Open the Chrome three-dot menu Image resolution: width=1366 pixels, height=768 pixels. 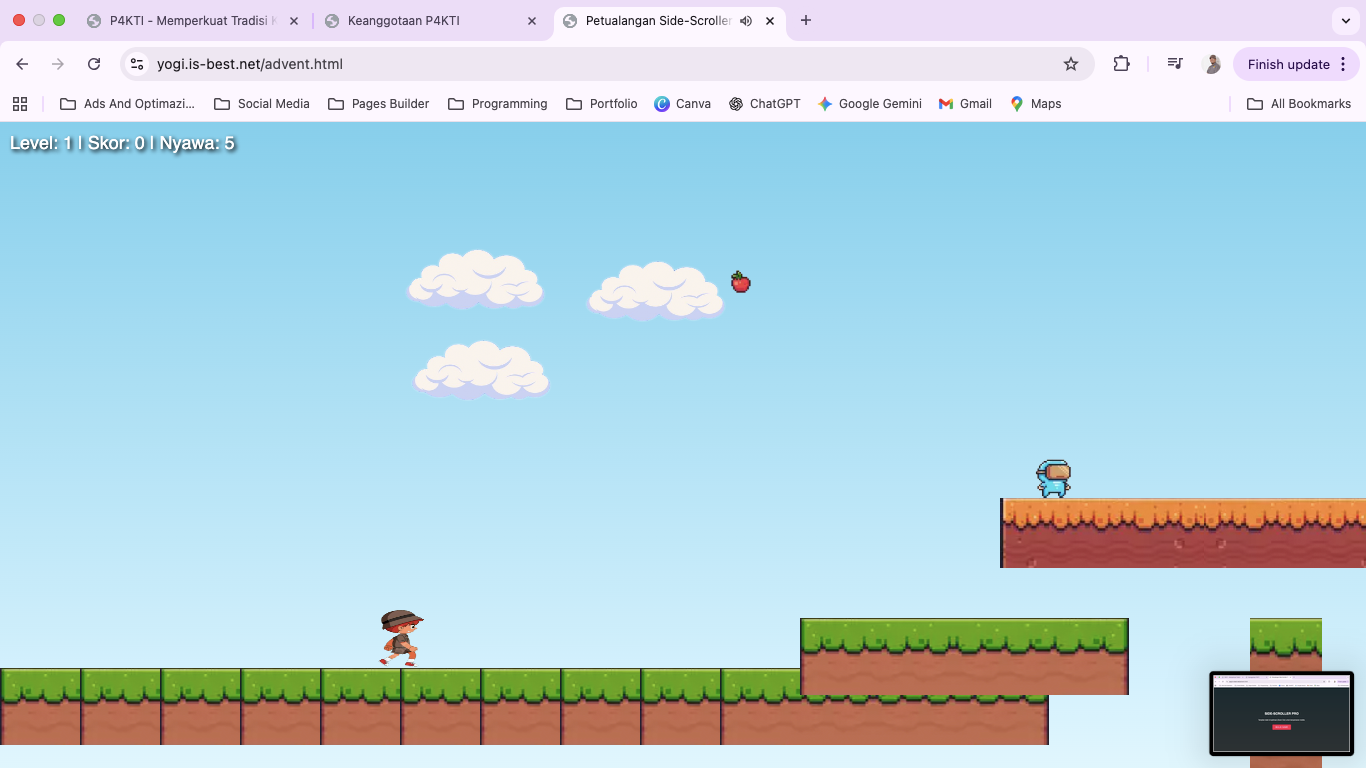(1344, 64)
